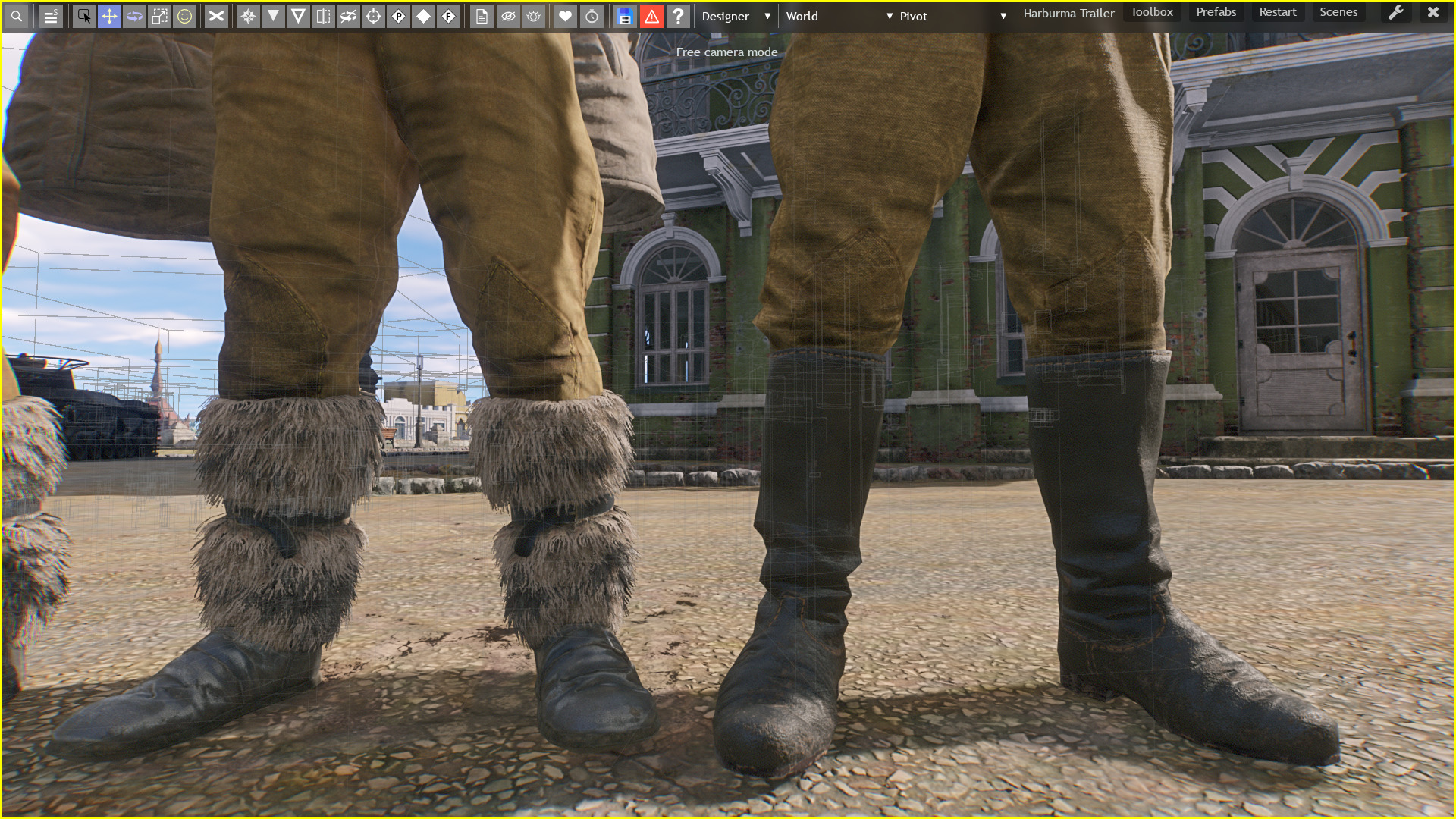Toggle the open eye show icon

click(534, 16)
